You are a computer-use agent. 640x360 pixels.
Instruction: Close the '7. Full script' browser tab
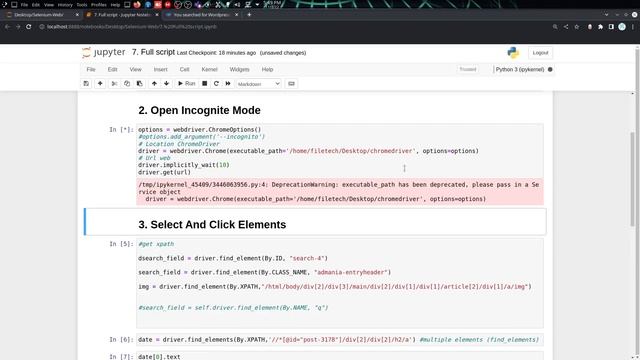157,15
